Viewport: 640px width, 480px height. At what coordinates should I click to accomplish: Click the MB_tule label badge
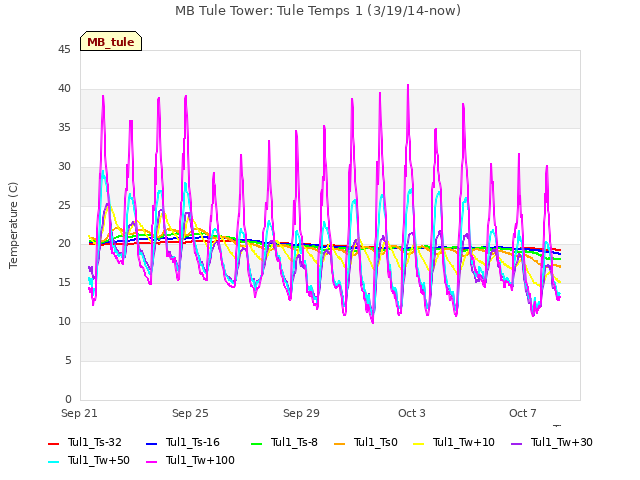click(x=111, y=41)
